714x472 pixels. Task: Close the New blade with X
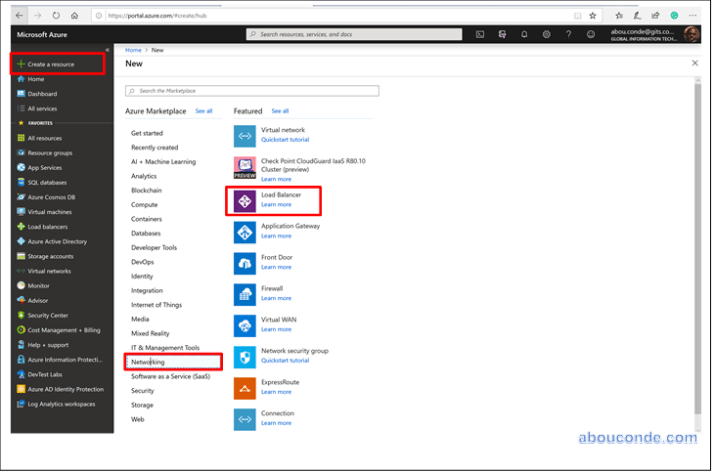(x=695, y=63)
